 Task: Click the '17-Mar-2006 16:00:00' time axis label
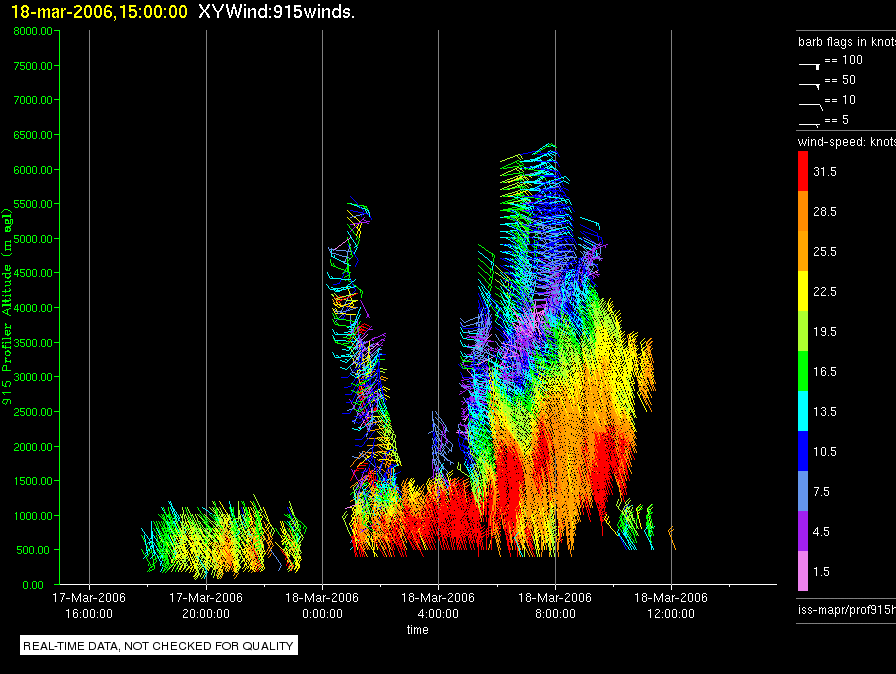[x=89, y=605]
